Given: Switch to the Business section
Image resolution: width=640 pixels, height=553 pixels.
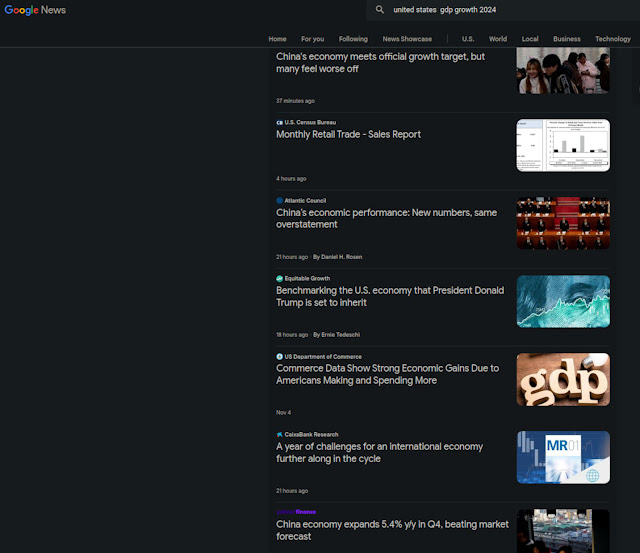Looking at the screenshot, I should pos(567,39).
